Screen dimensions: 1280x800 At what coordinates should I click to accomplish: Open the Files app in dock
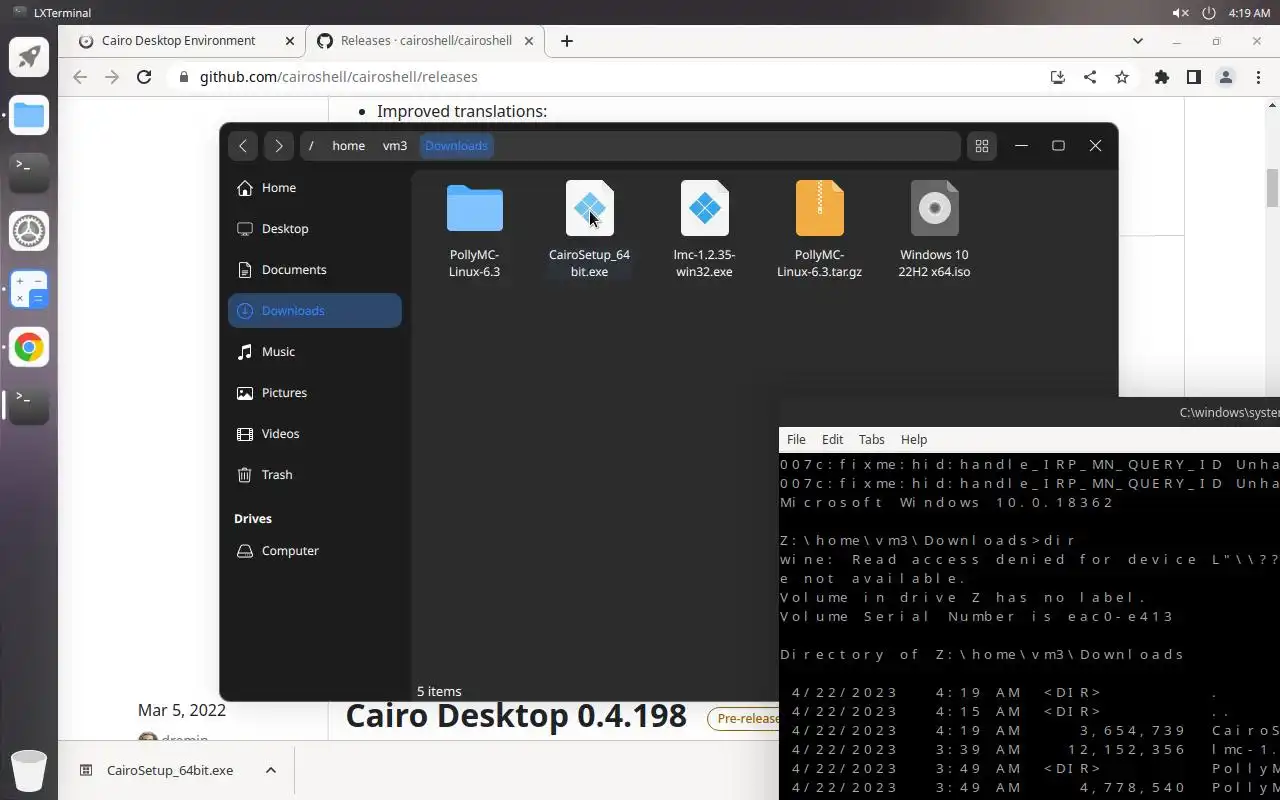[x=29, y=116]
